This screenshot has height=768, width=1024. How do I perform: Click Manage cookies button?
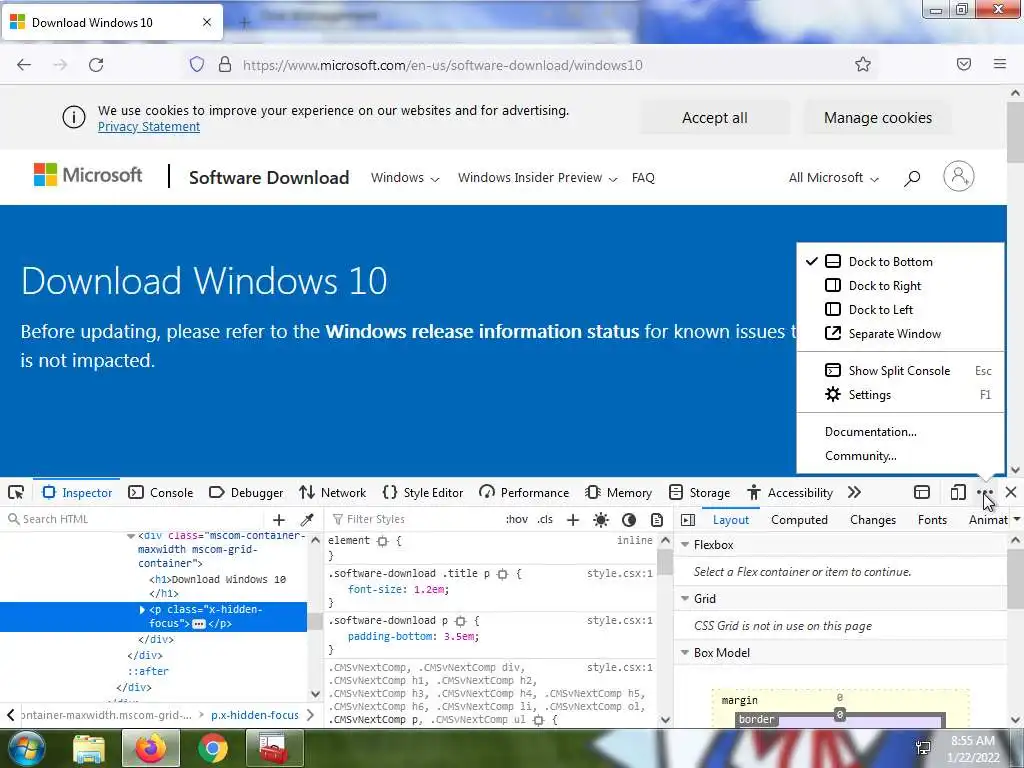[878, 118]
